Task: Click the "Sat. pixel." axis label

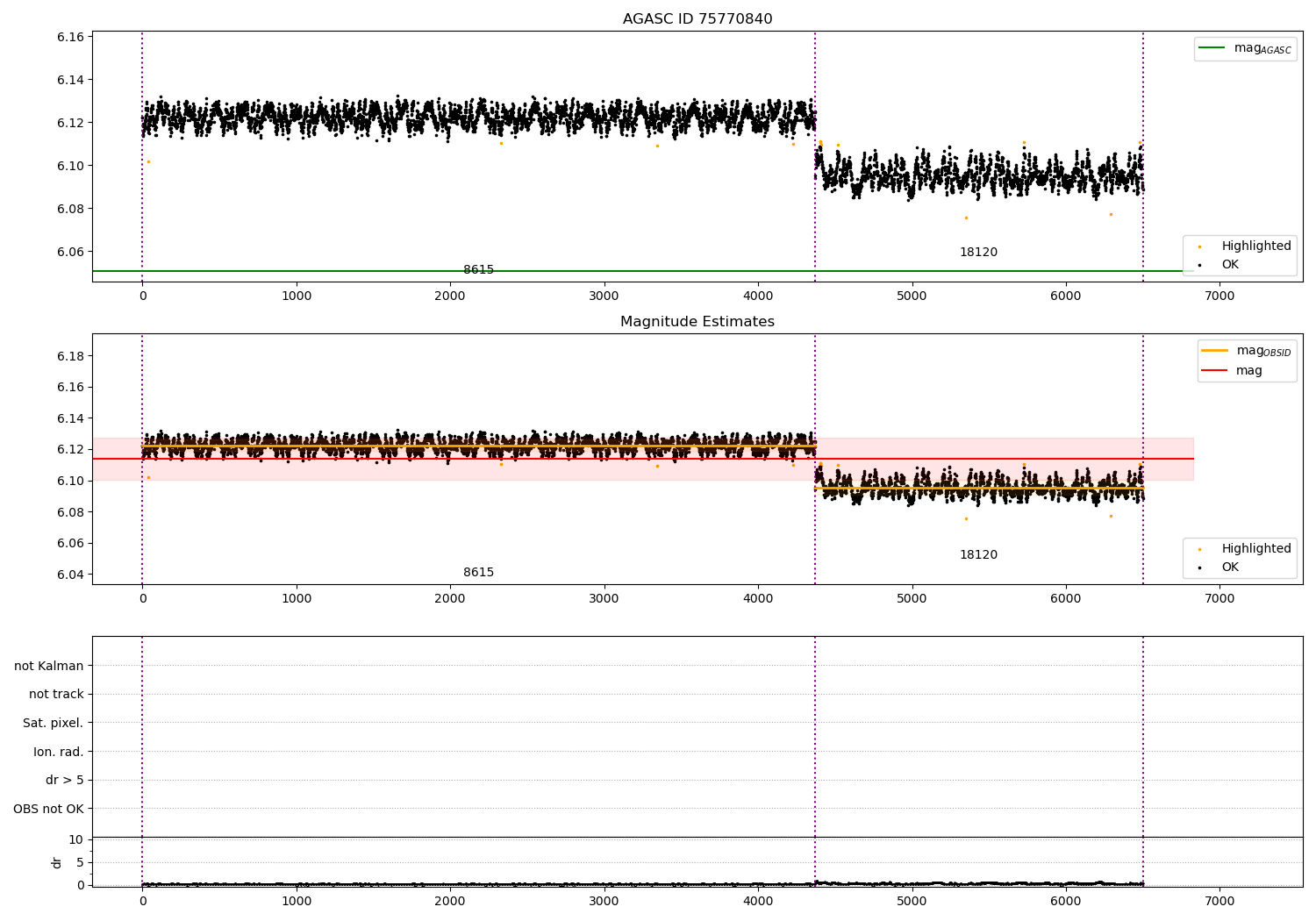Action: pyautogui.click(x=54, y=724)
